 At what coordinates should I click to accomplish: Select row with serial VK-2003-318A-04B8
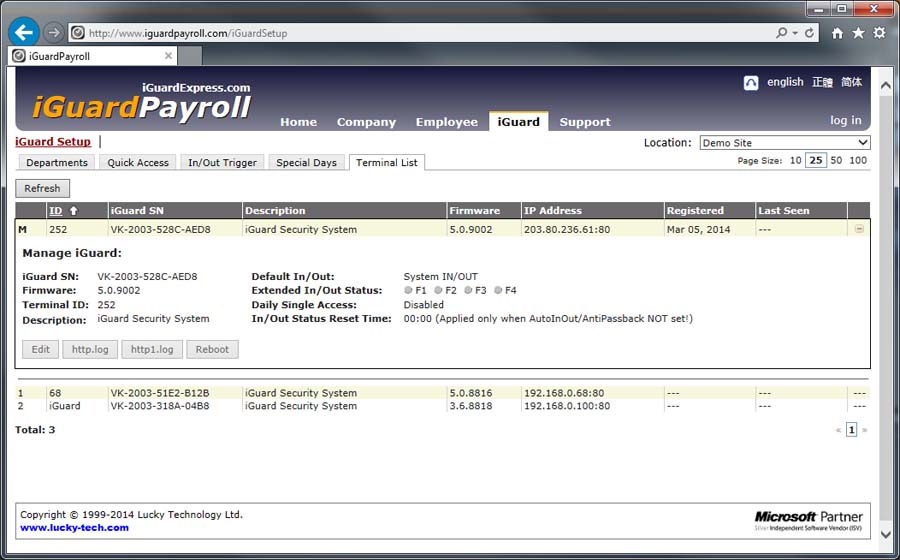[442, 406]
